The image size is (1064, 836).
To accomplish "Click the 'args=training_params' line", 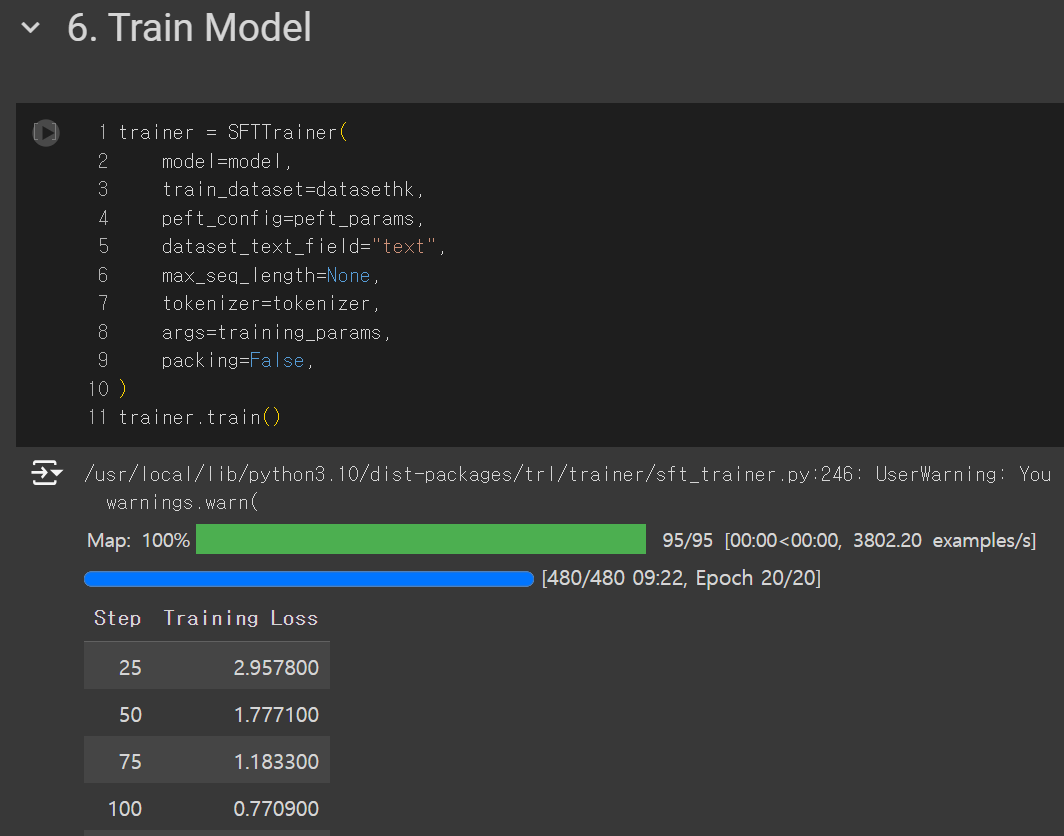I will [276, 332].
